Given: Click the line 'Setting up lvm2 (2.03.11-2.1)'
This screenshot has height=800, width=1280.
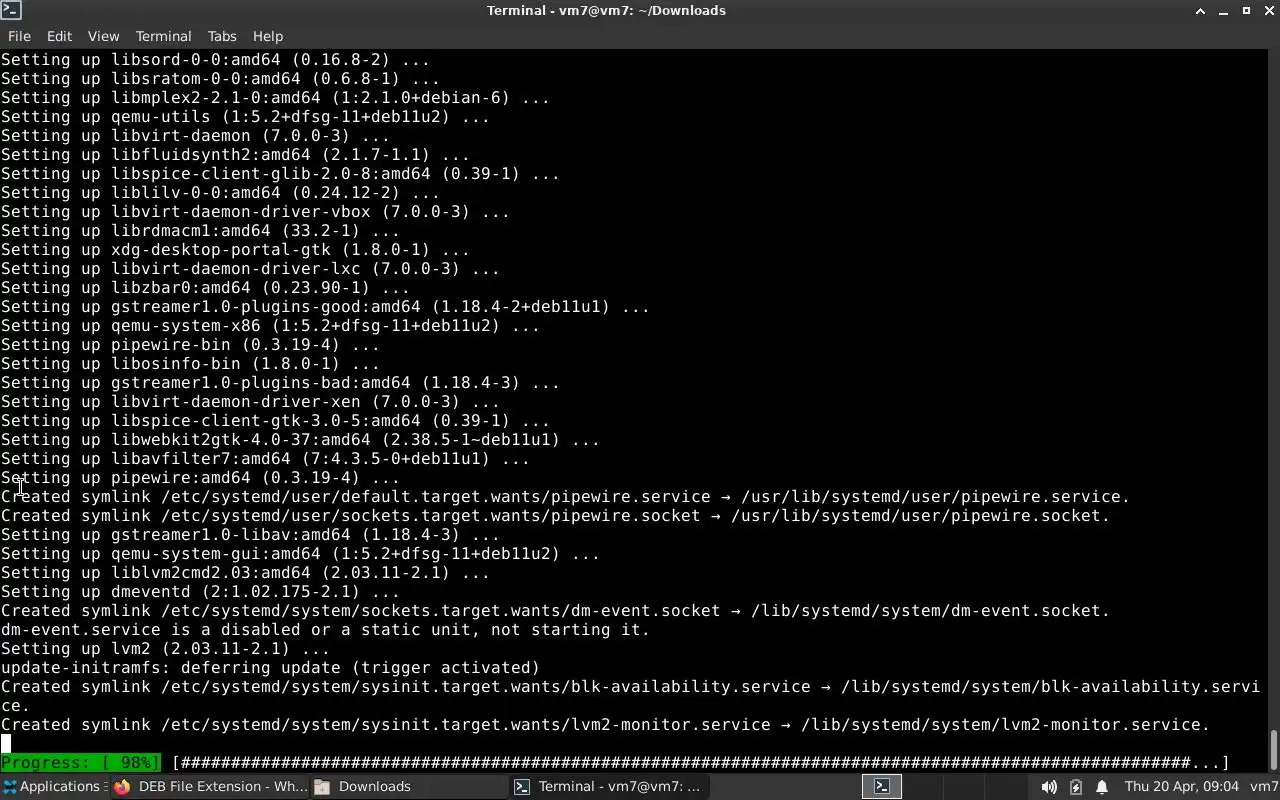Looking at the screenshot, I should coord(165,649).
